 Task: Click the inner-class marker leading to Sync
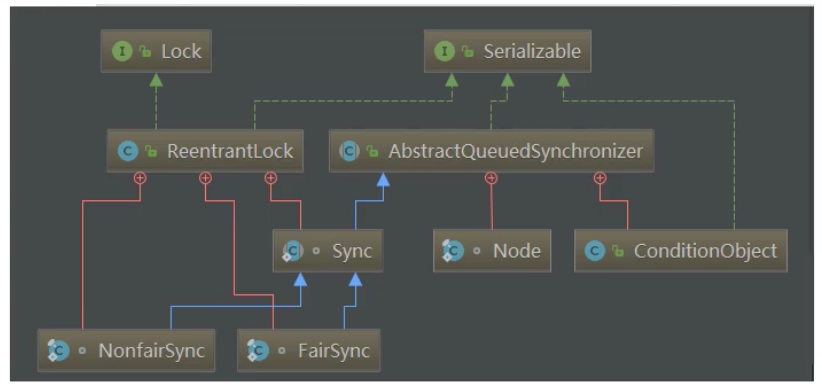[x=271, y=178]
